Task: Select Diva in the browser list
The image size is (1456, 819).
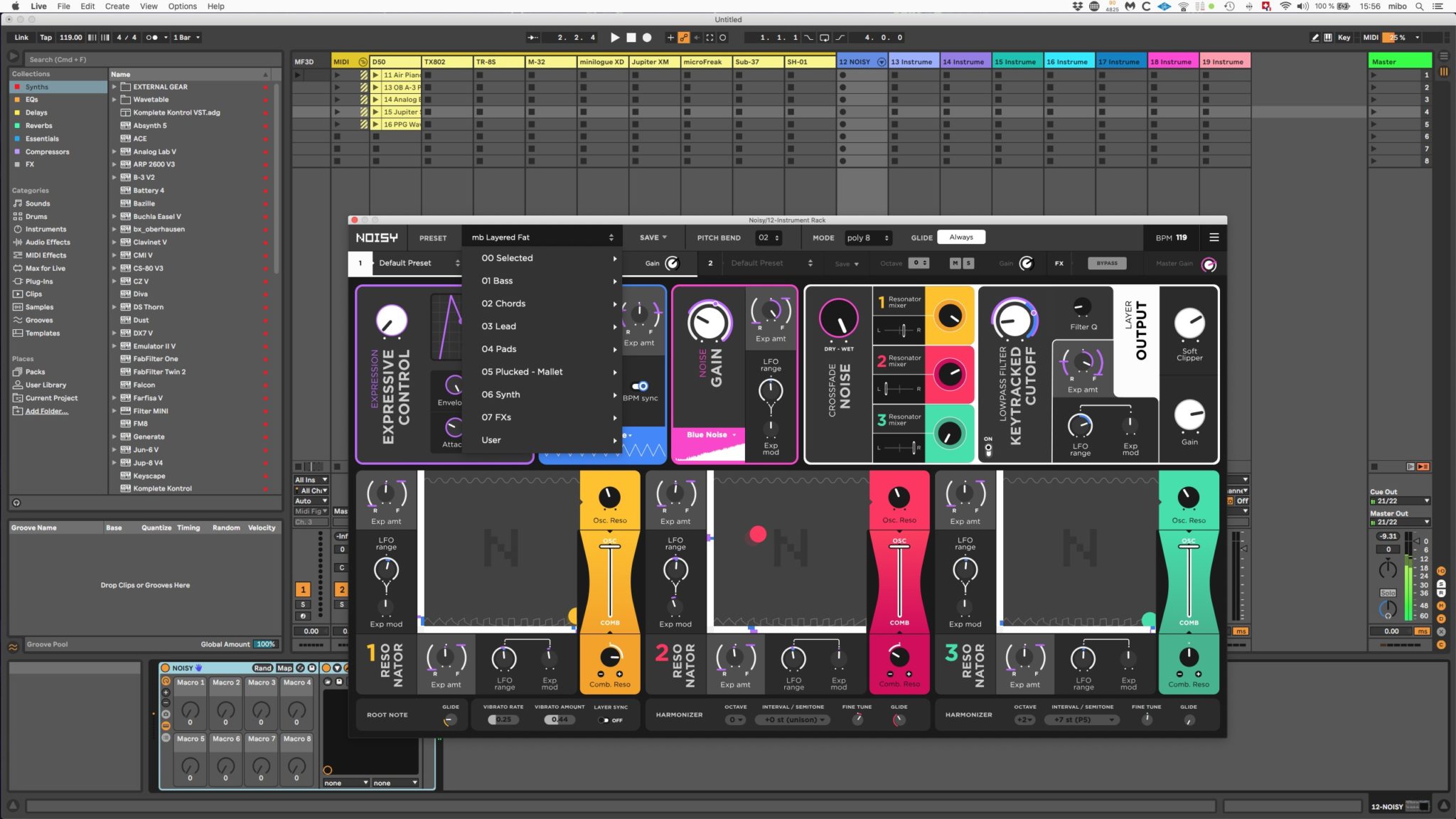Action: click(x=141, y=294)
